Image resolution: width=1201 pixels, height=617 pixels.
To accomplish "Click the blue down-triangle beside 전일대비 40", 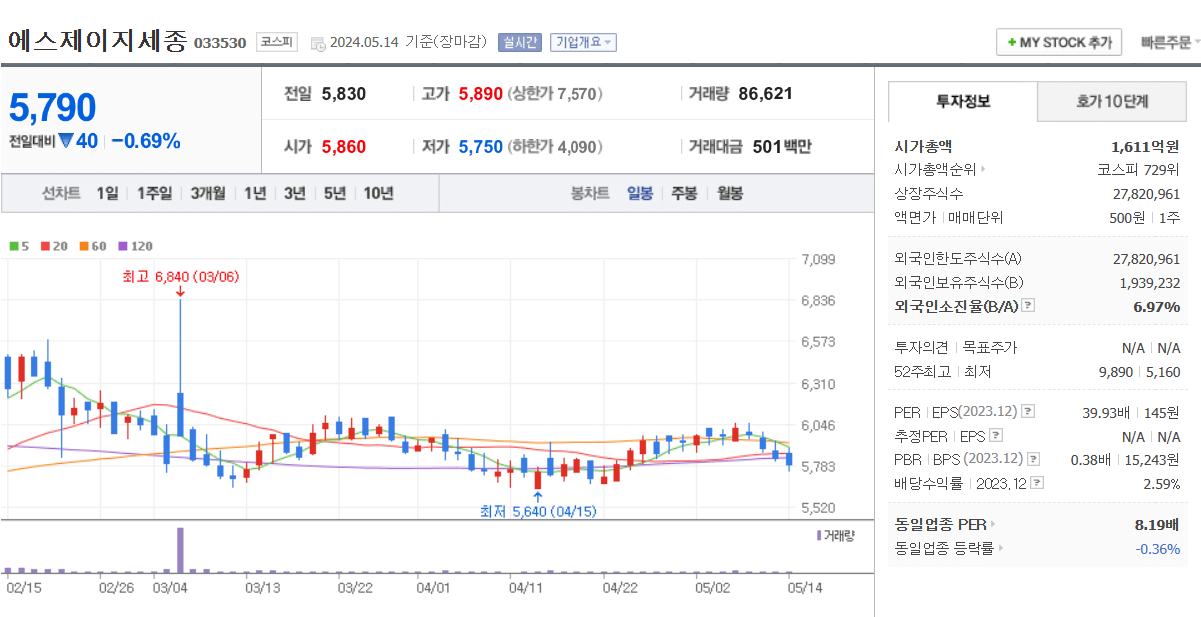I will click(x=66, y=141).
